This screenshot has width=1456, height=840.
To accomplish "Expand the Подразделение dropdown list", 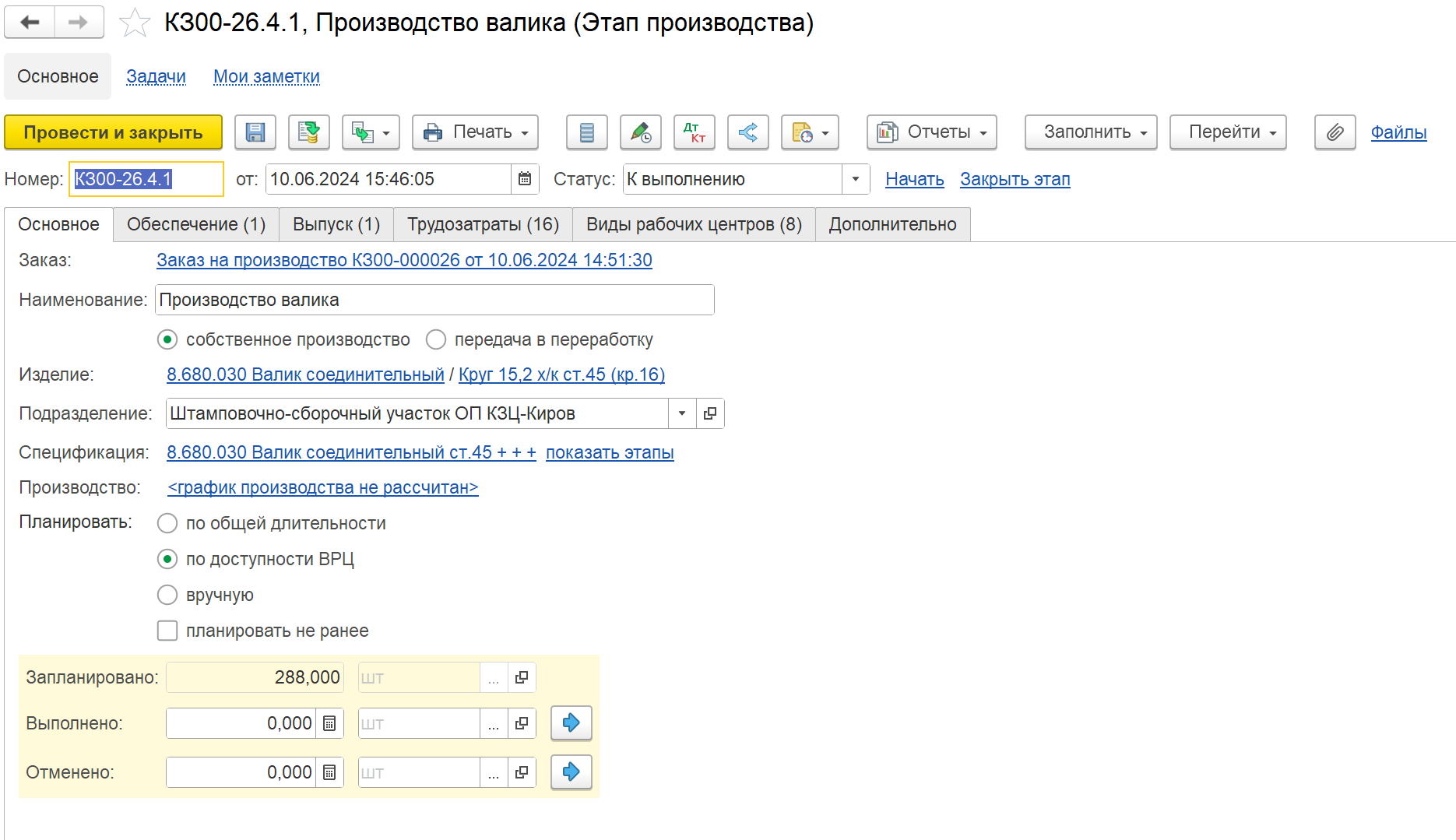I will 682,413.
